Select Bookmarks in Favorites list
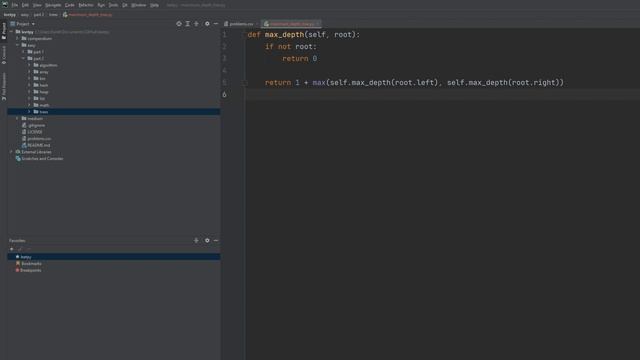Screen dimensions: 640x360 [28, 264]
